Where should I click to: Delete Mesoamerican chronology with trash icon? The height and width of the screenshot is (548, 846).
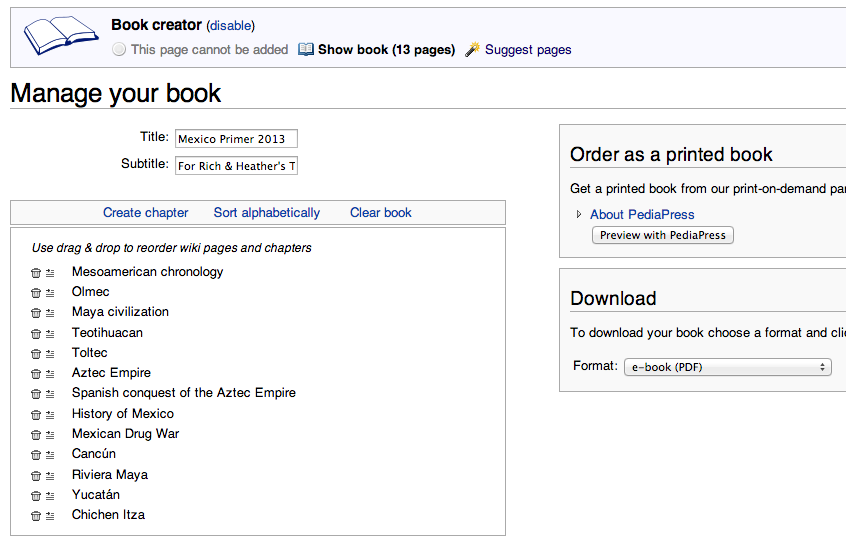coord(36,273)
